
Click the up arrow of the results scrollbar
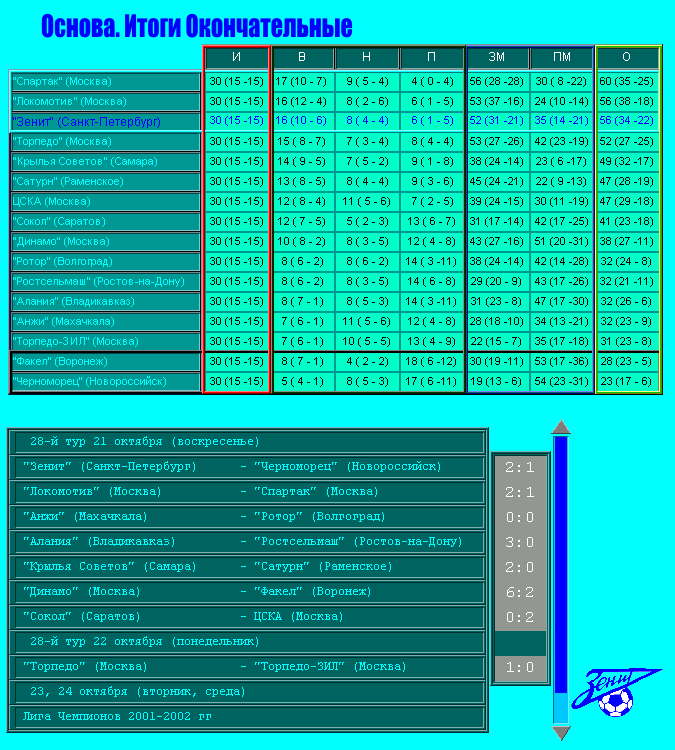pos(561,427)
